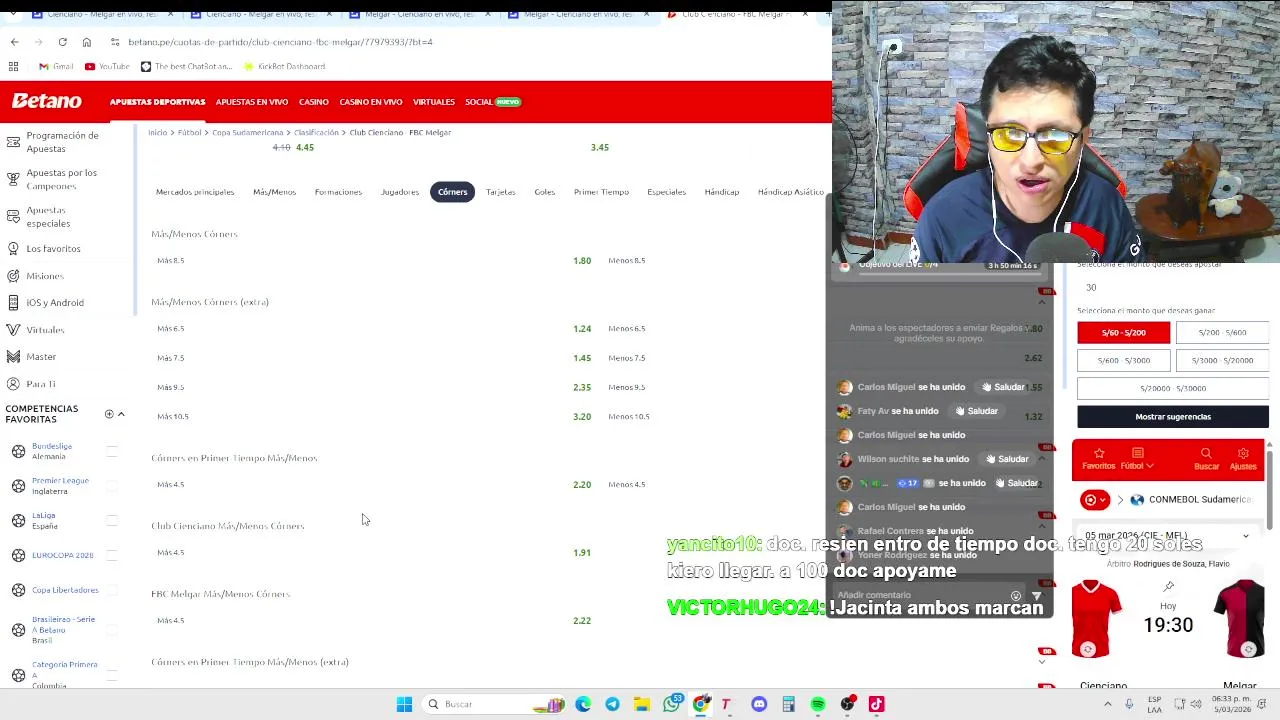Open Copa Sudamericana breadcrumb link
Screen dimensions: 1280x720
coord(247,132)
